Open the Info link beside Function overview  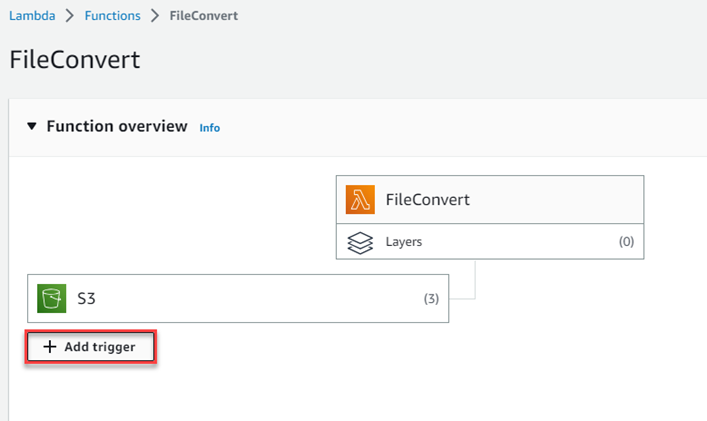[x=209, y=128]
